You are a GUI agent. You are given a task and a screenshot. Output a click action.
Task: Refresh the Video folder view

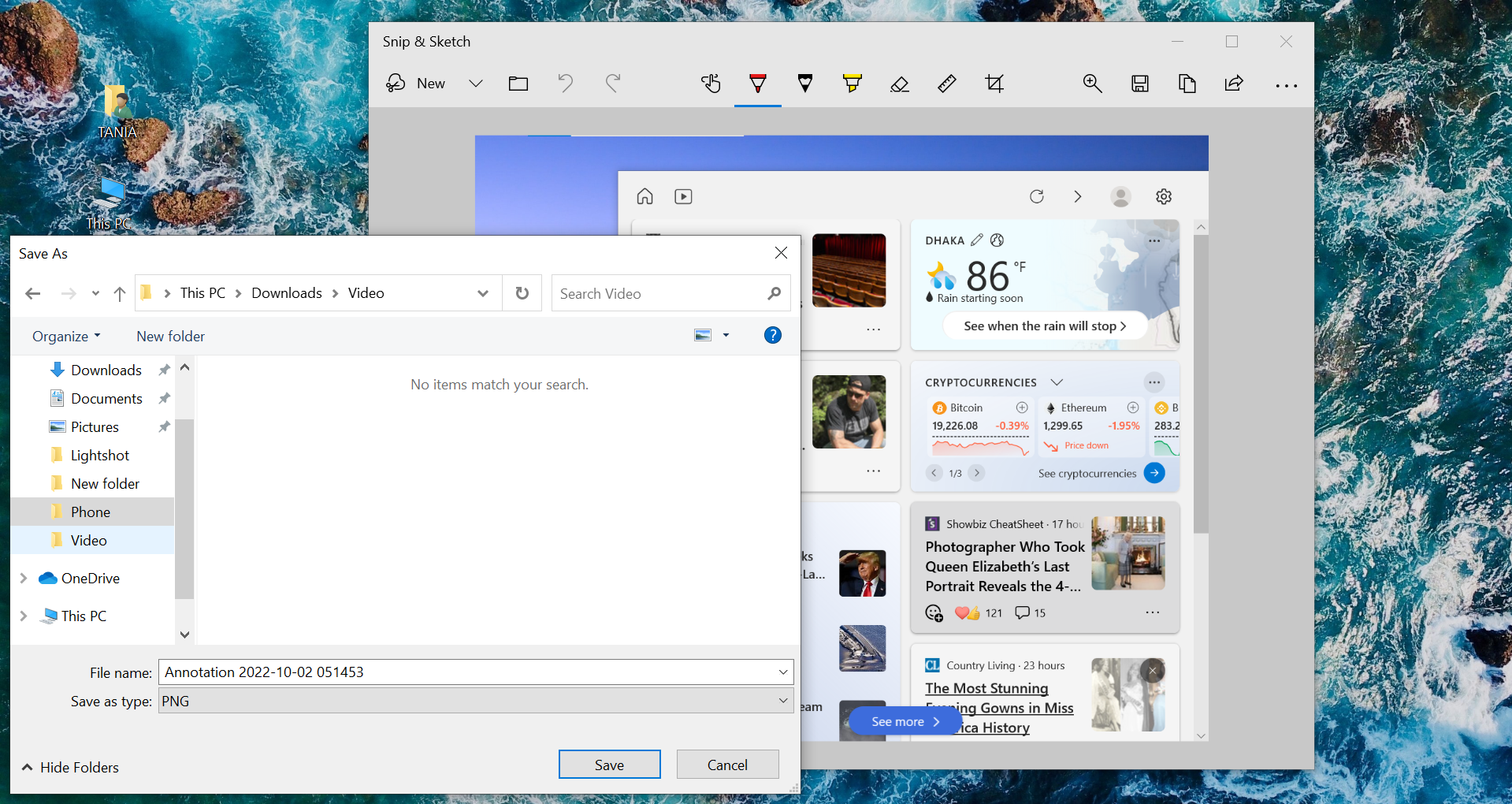(x=522, y=293)
